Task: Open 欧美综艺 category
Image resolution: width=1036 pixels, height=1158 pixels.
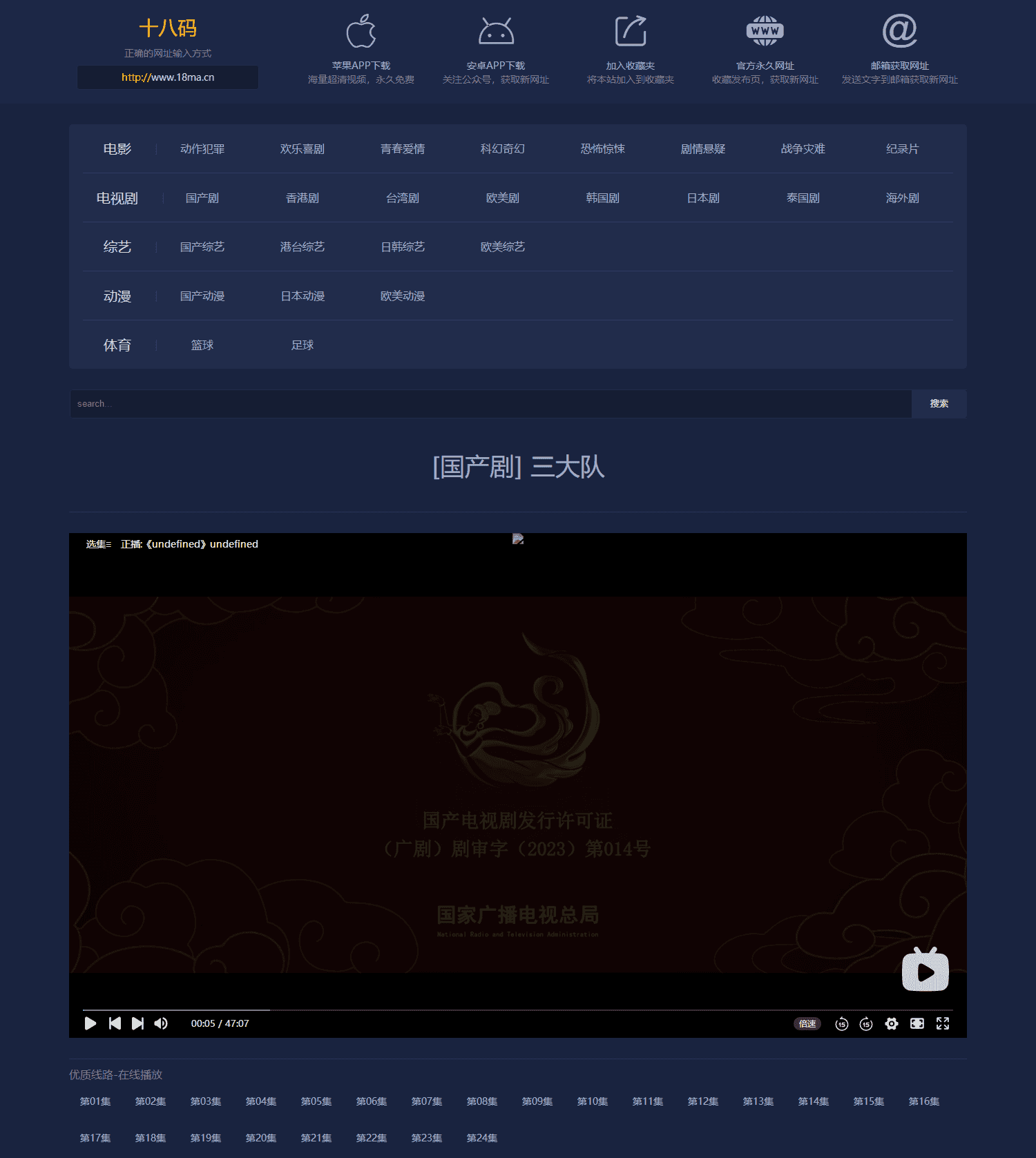Action: tap(503, 247)
